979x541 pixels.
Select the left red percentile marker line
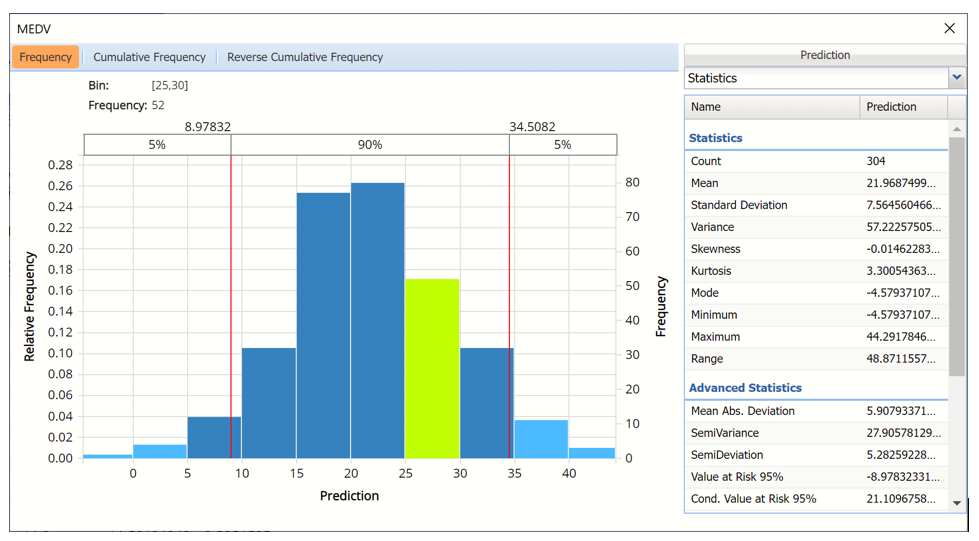[231, 300]
